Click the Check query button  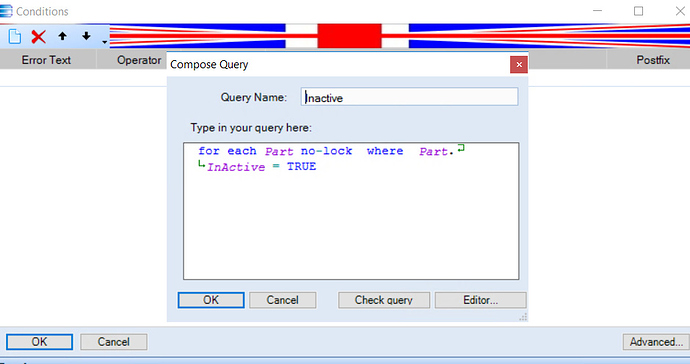point(384,300)
